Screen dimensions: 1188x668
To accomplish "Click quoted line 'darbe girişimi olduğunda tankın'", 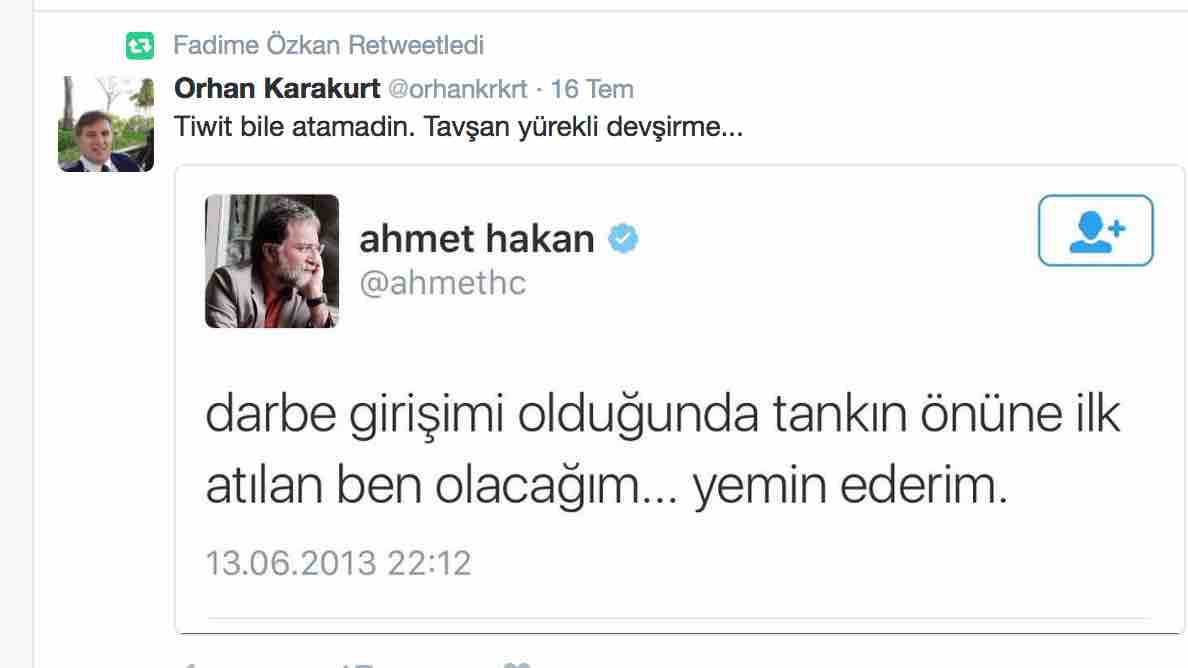I will click(555, 415).
